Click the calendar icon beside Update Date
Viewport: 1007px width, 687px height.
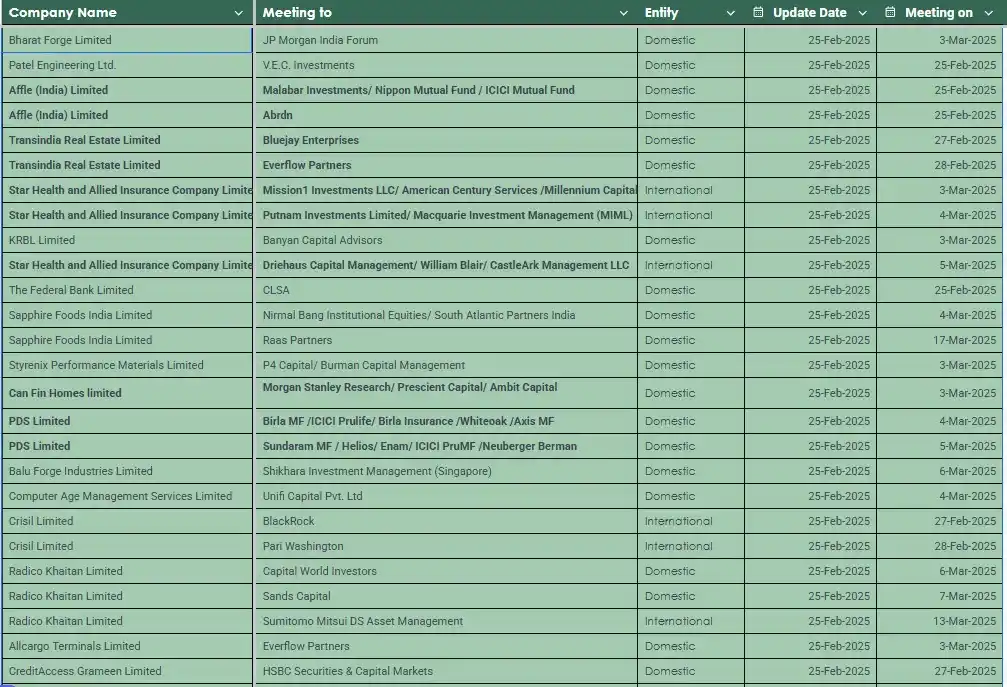point(758,12)
